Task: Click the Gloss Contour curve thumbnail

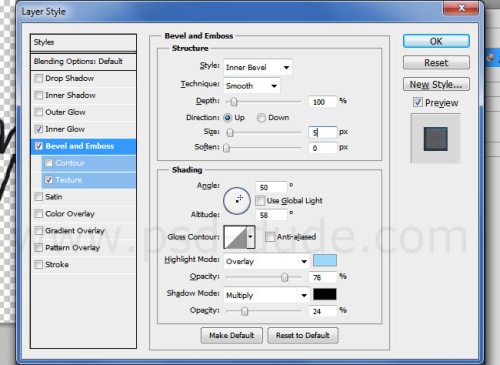Action: (235, 237)
